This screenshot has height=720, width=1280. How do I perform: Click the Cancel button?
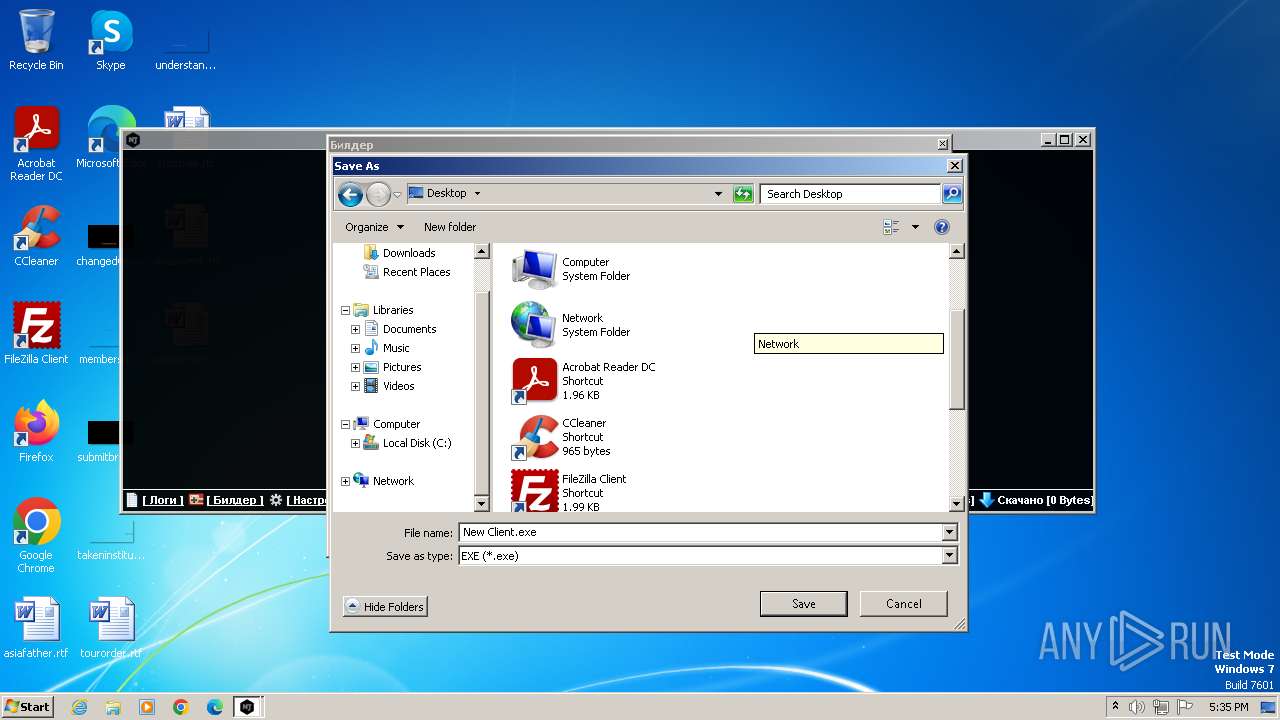pyautogui.click(x=904, y=604)
